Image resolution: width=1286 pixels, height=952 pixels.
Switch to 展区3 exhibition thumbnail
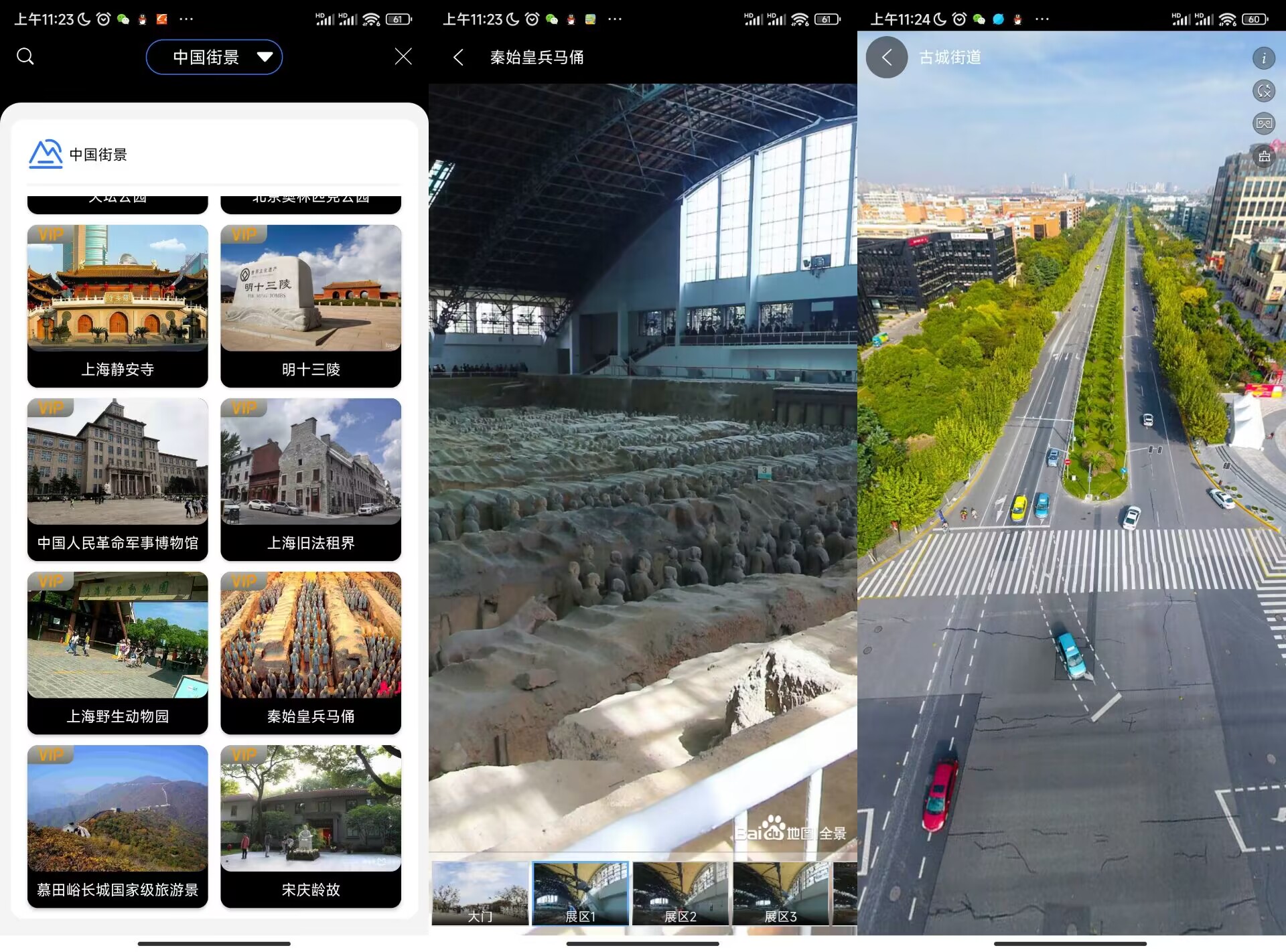tap(780, 893)
